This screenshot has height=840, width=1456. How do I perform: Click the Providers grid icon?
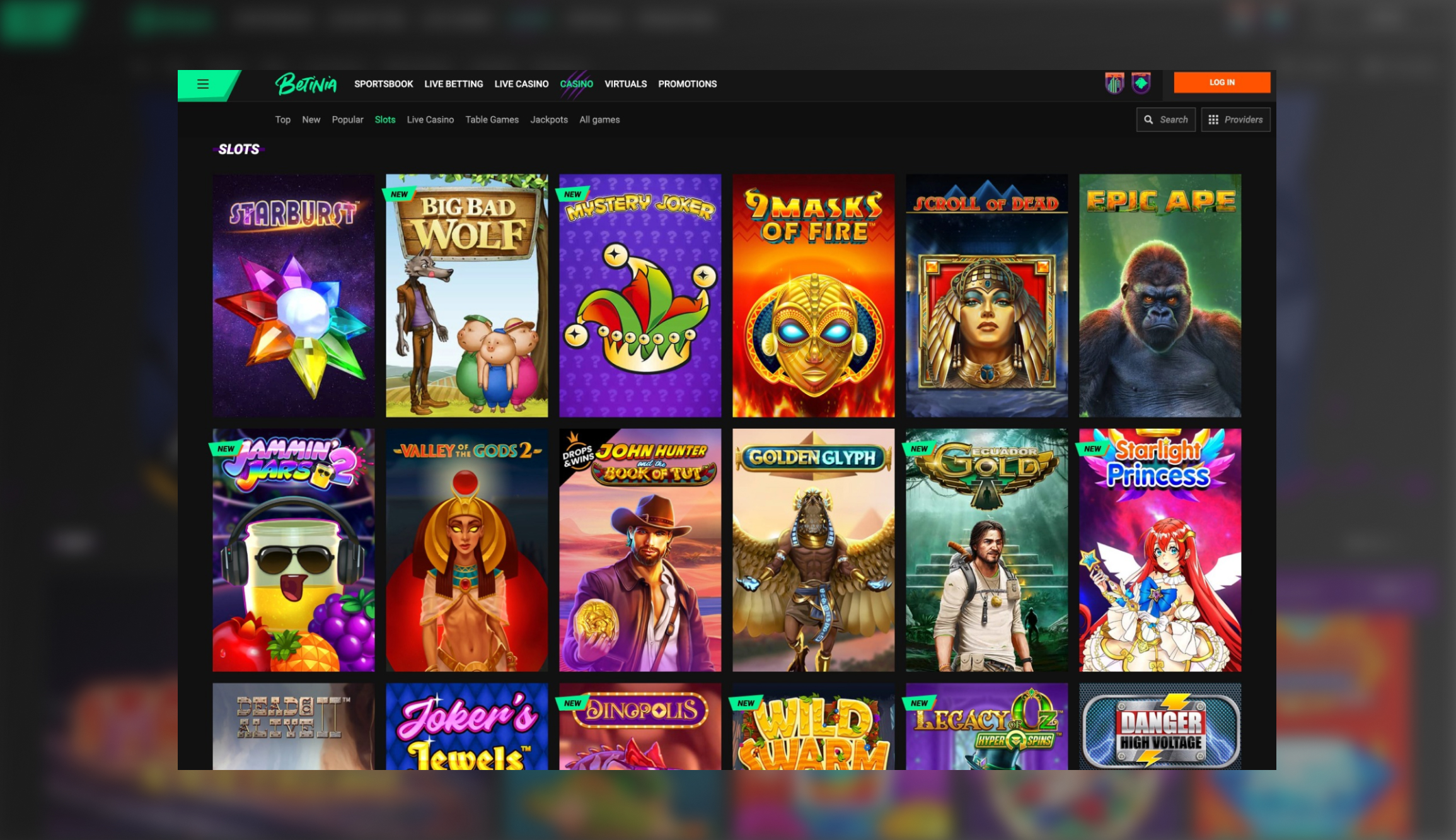click(x=1213, y=119)
